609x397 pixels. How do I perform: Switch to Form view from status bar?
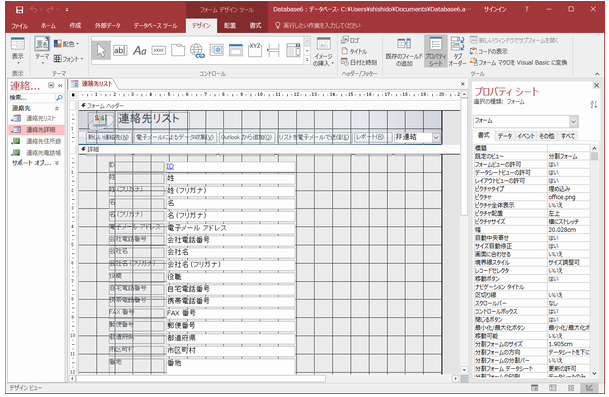pos(534,388)
